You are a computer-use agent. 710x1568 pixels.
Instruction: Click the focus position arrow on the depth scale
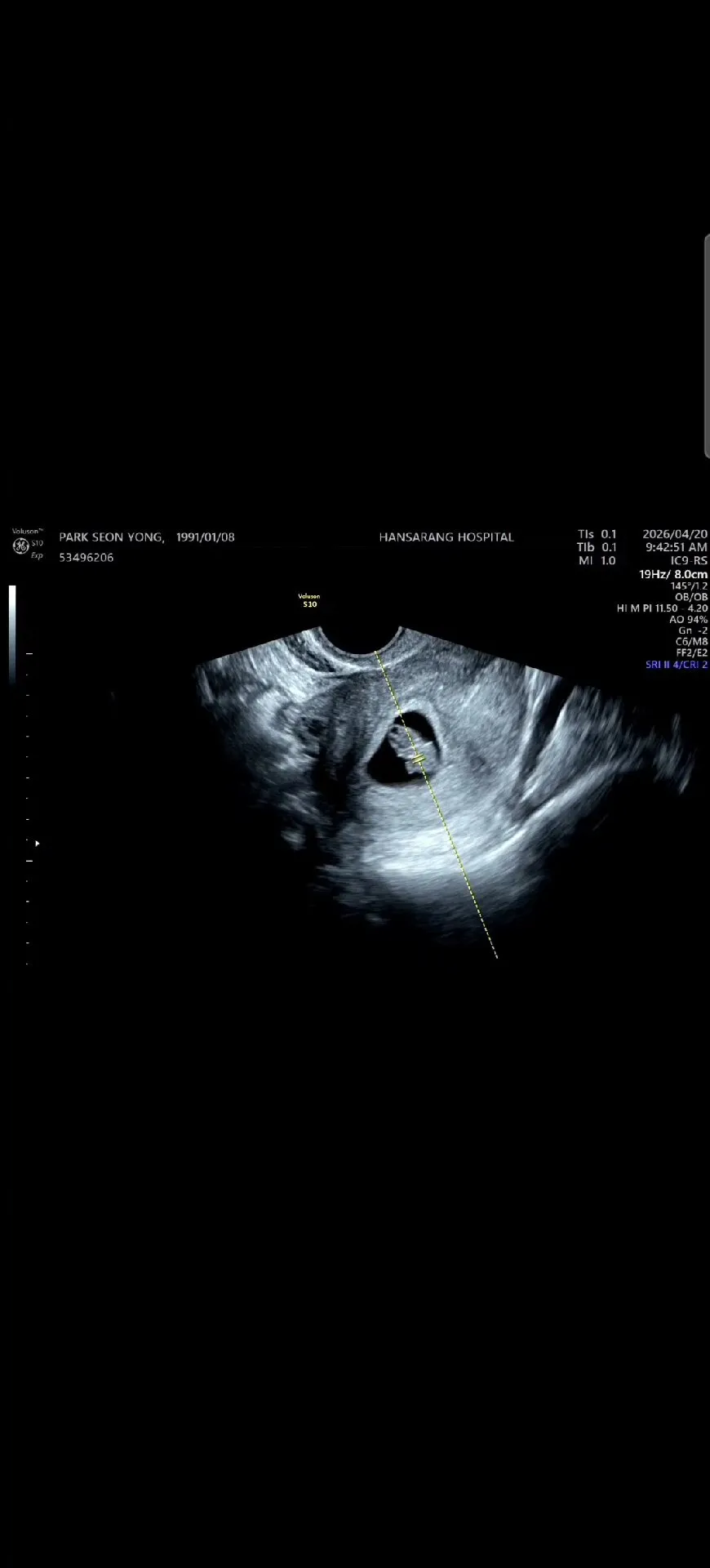37,843
